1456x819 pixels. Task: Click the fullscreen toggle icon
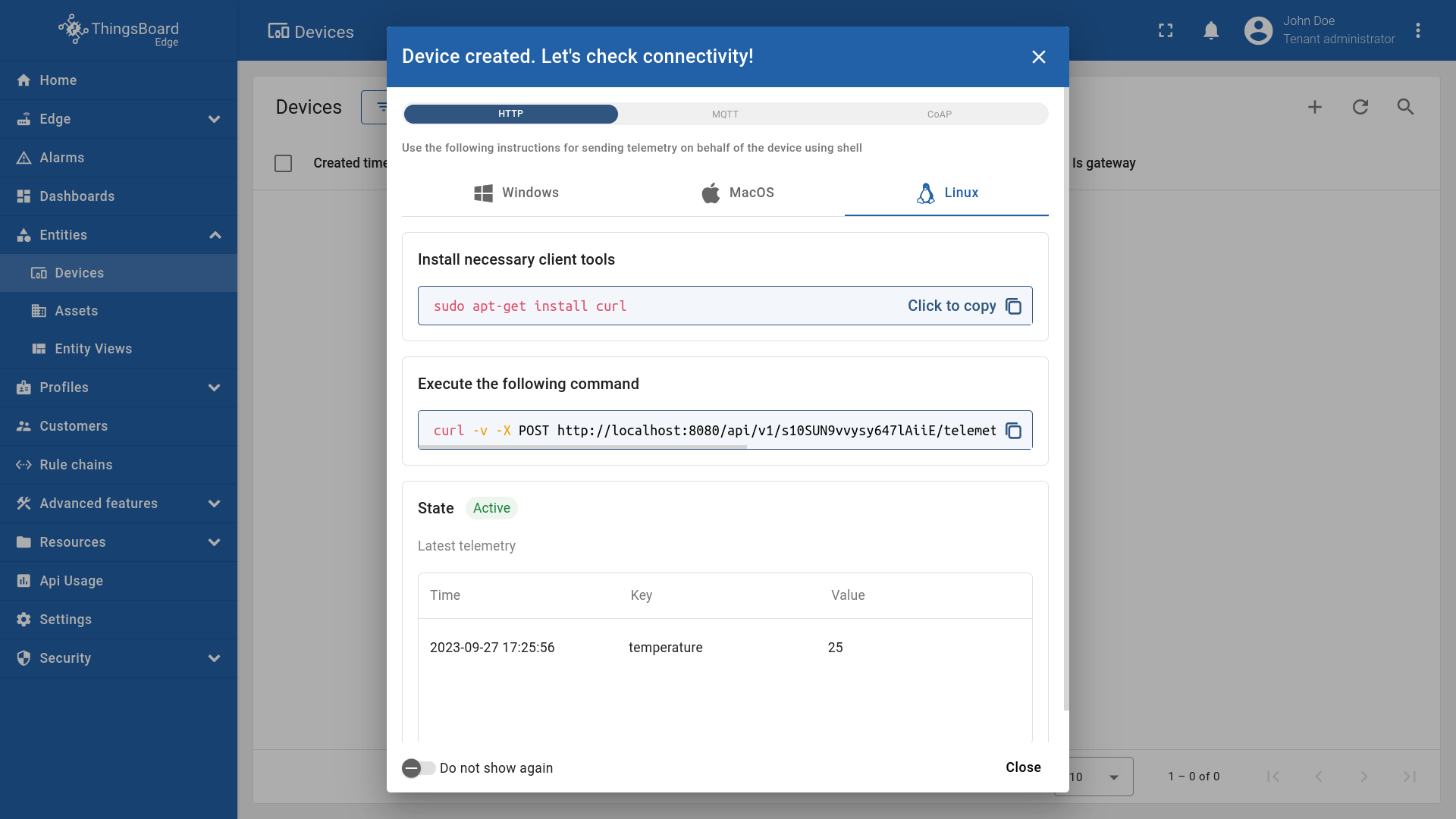point(1166,31)
